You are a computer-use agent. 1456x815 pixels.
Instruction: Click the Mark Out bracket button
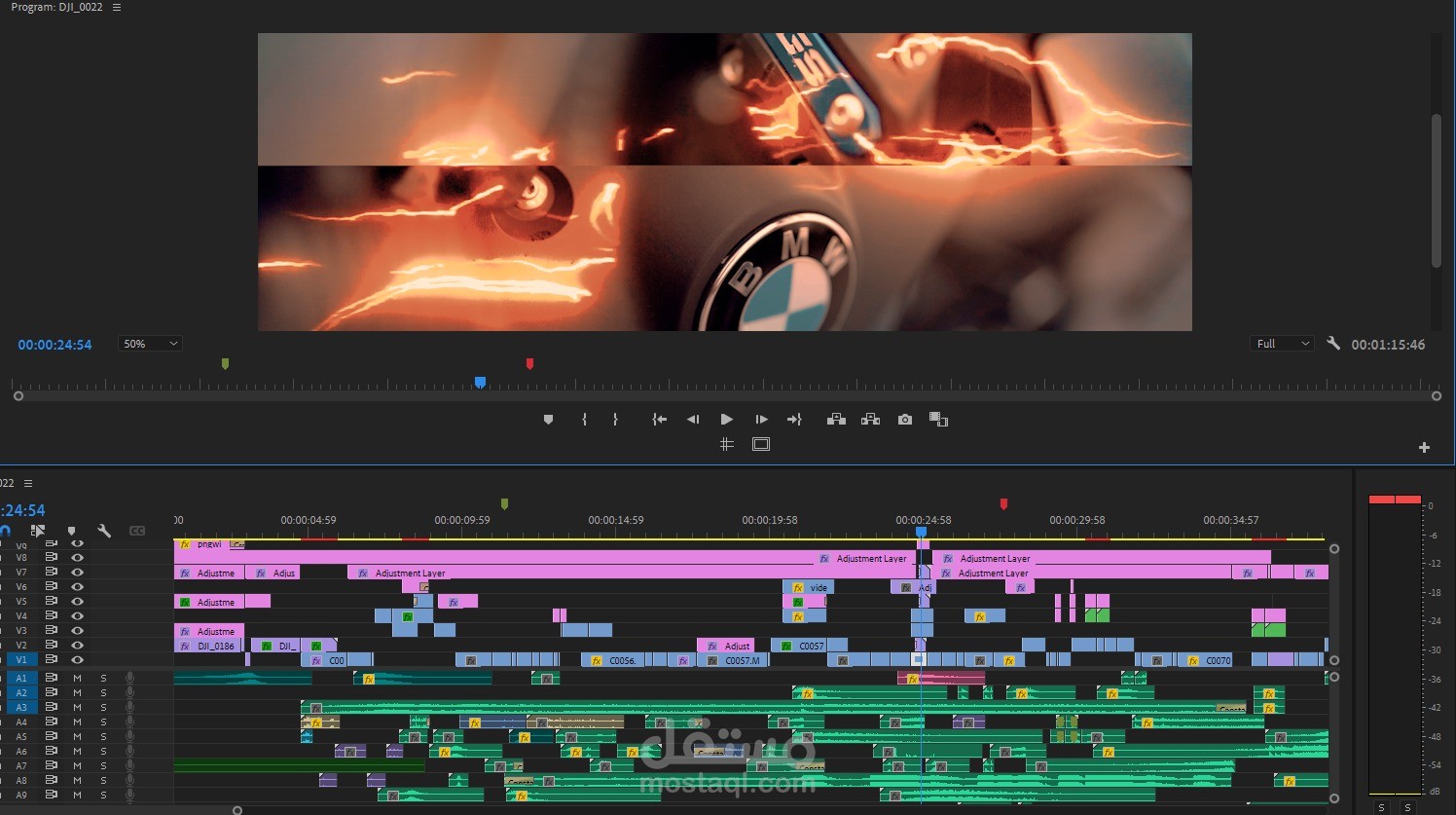[x=615, y=420]
